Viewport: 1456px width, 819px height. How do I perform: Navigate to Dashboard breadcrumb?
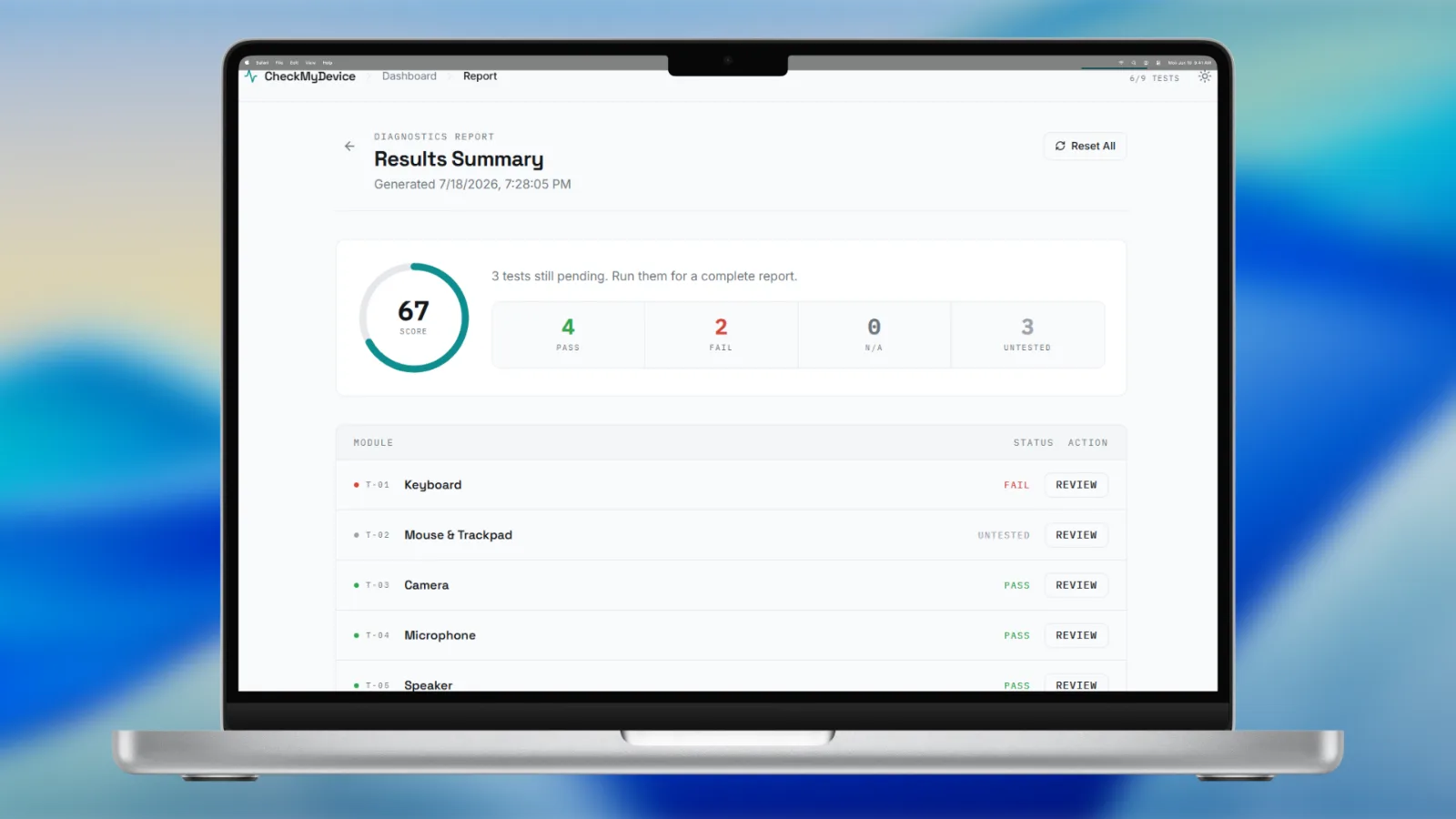[409, 76]
